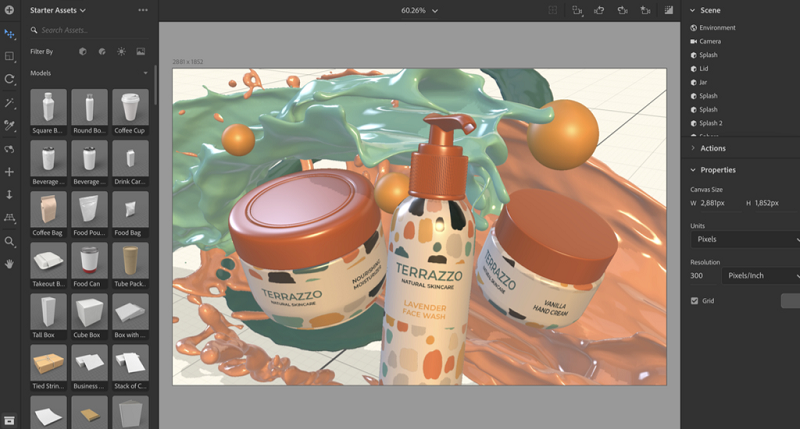Open the Pixels/Inch resolution dropdown
The image size is (800, 429).
coord(761,275)
